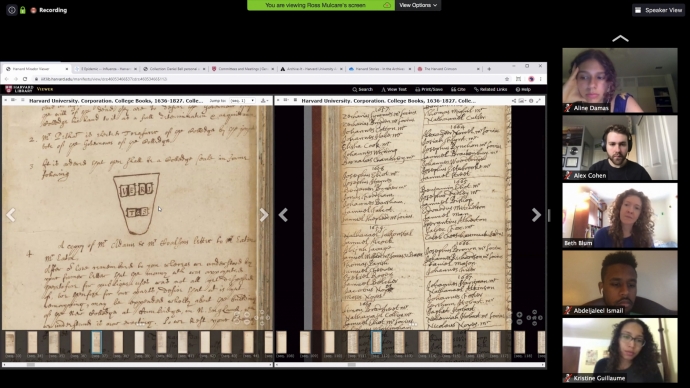Toggle right pane sidebar list icon

[x=295, y=101]
